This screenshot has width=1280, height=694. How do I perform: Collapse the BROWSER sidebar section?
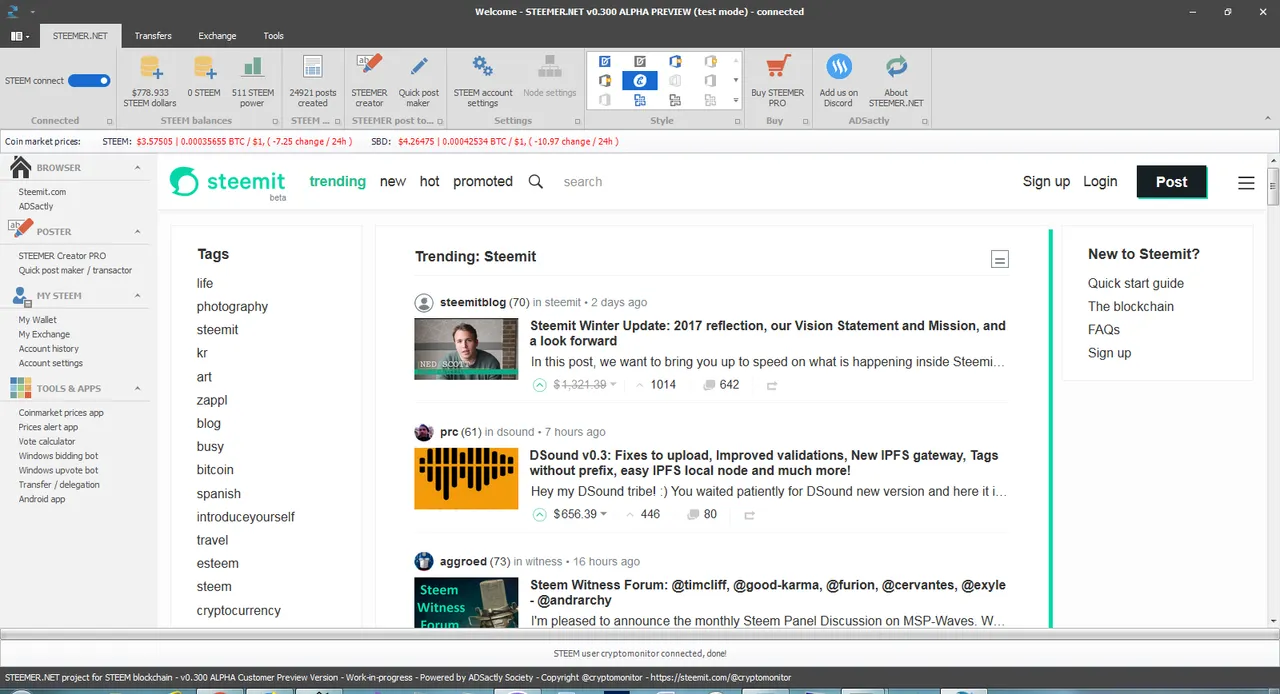[138, 168]
